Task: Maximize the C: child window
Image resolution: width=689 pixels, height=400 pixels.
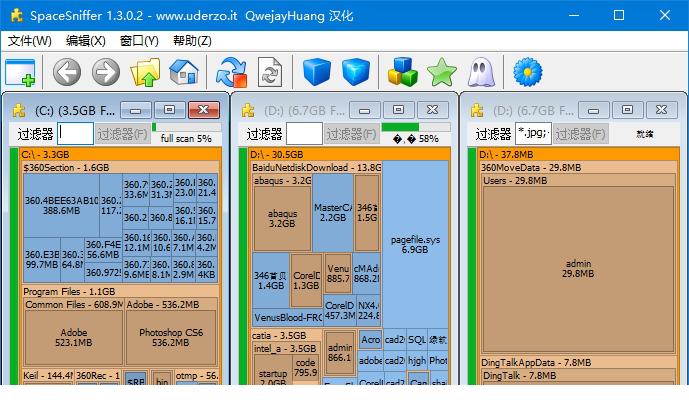Action: pos(169,110)
